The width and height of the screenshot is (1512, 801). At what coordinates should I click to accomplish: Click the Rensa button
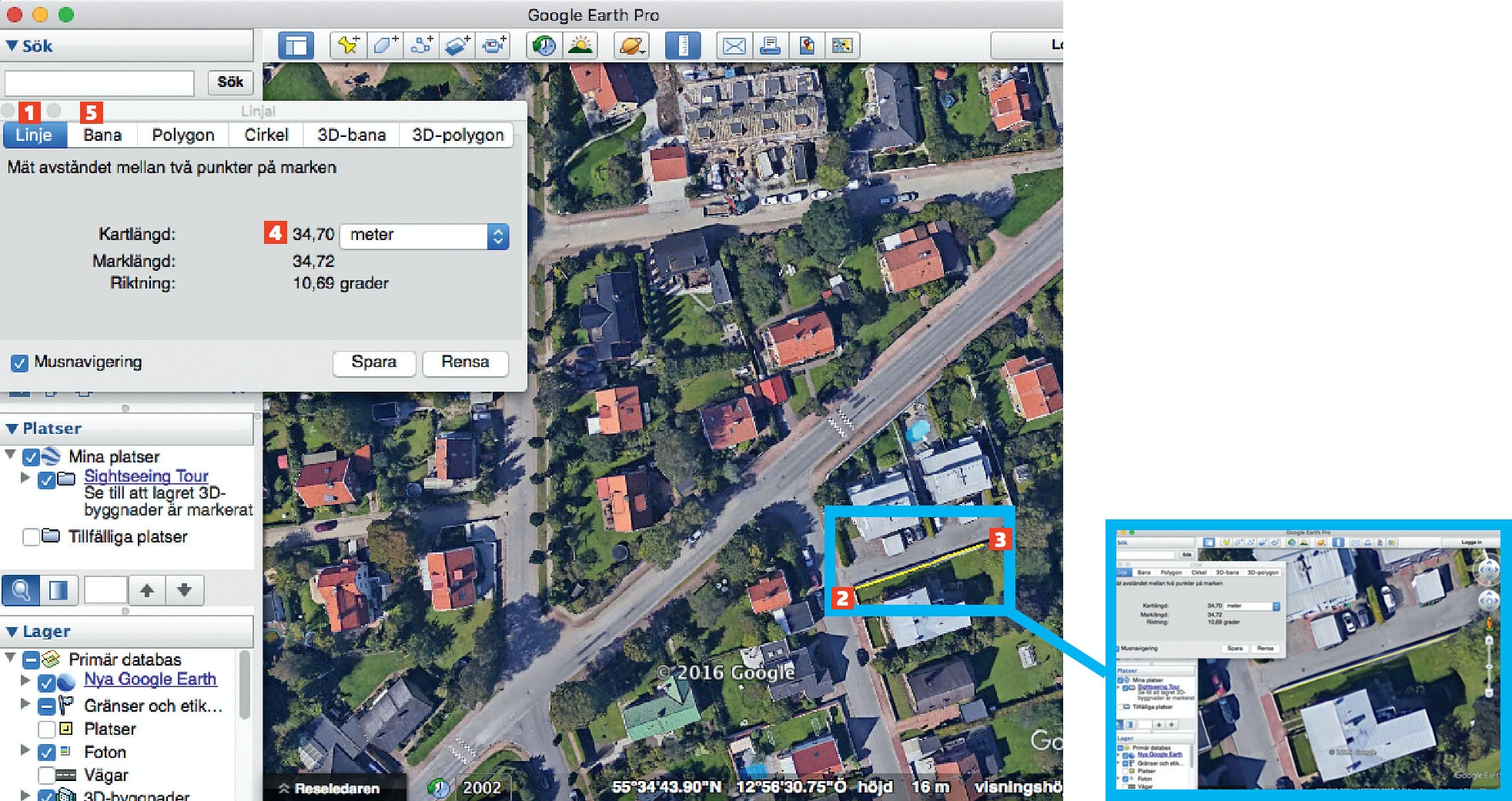[465, 362]
